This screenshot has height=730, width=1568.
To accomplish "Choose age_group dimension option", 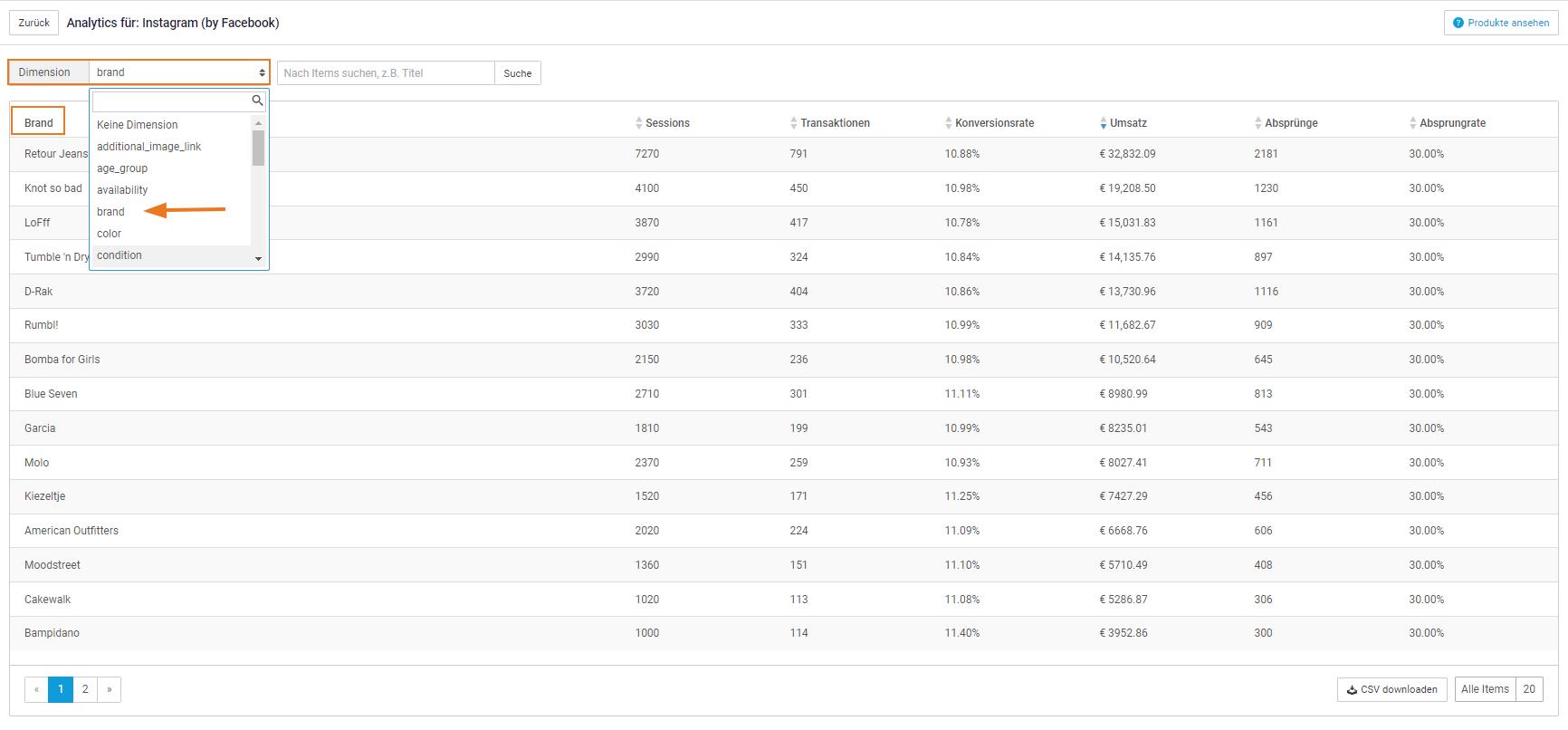I will (170, 168).
